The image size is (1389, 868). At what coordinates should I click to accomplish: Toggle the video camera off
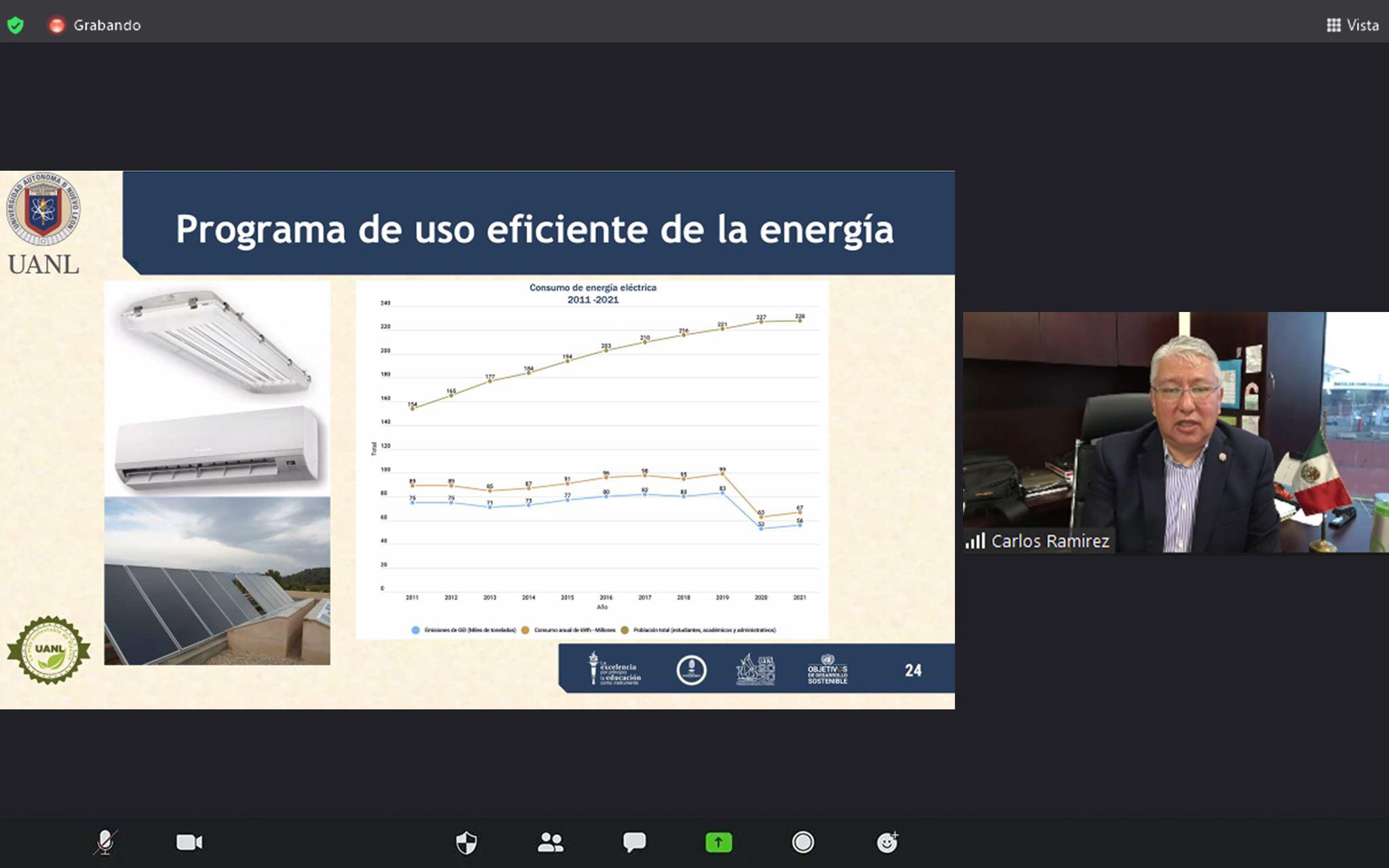189,842
